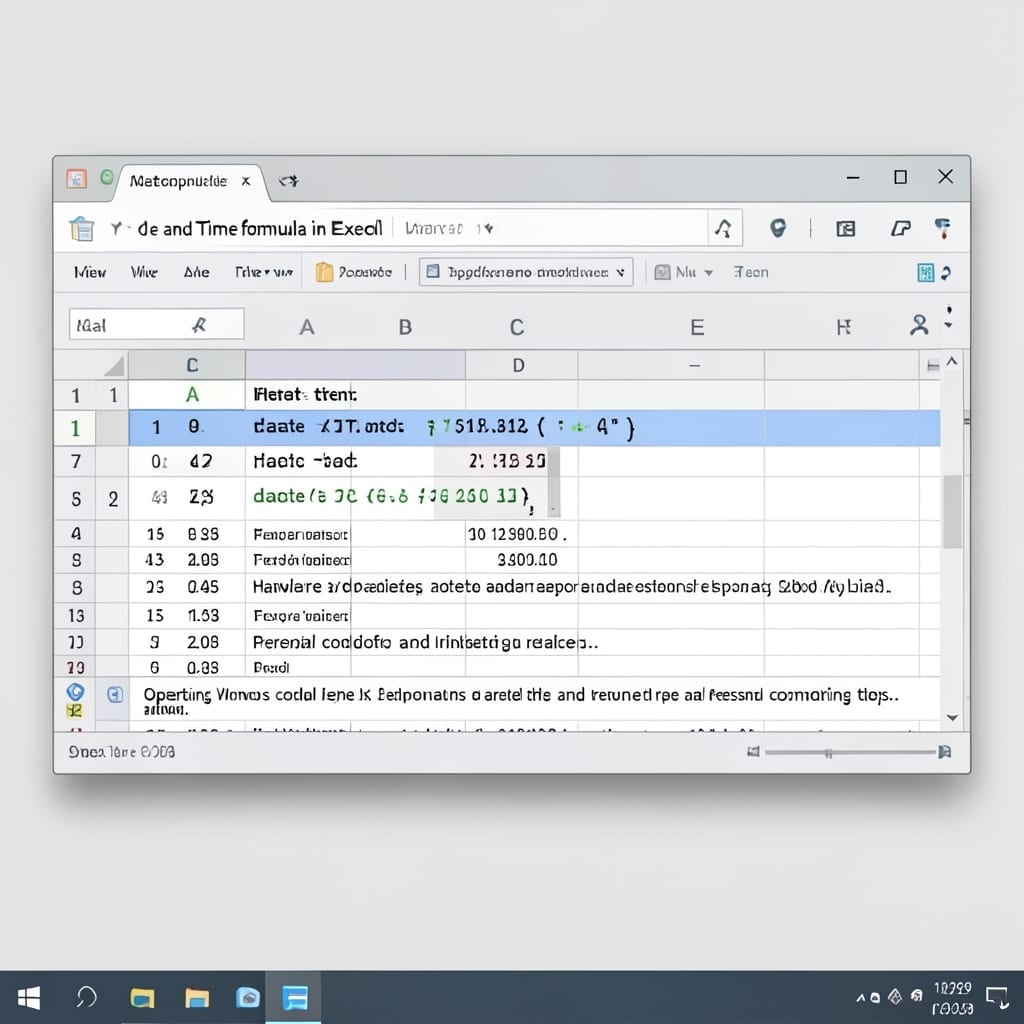
Task: Click the reading view icon in top toolbar
Action: coord(846,229)
